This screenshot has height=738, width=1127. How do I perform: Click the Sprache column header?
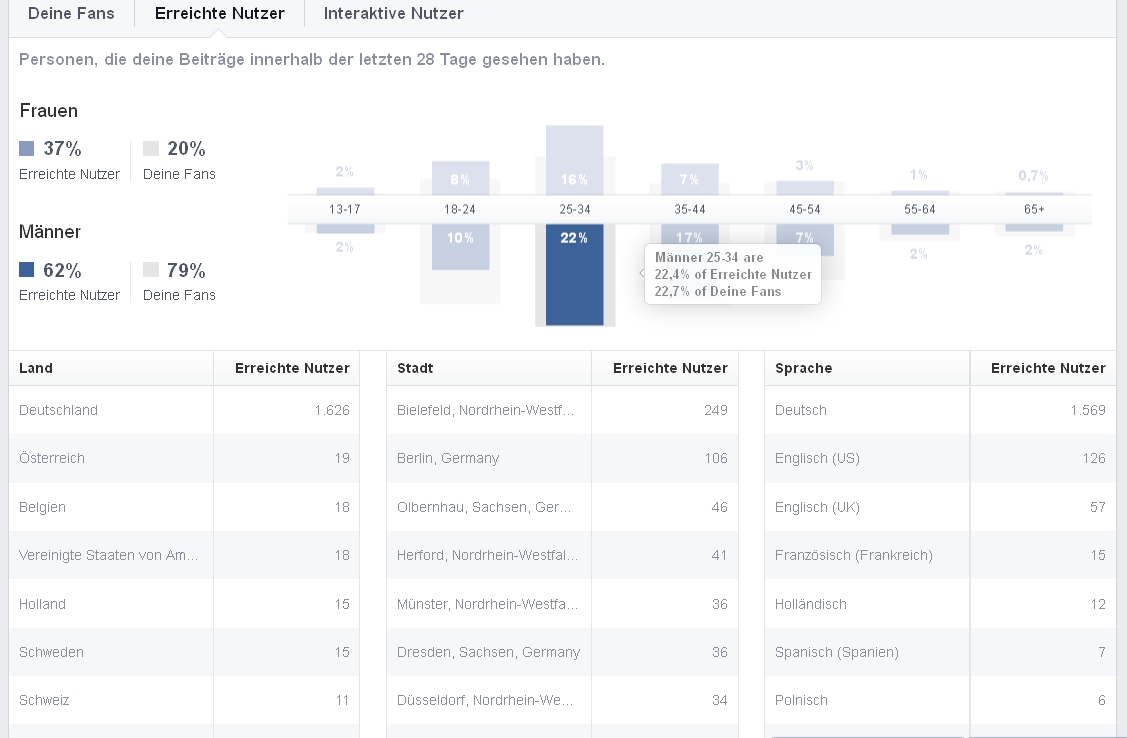(x=803, y=368)
